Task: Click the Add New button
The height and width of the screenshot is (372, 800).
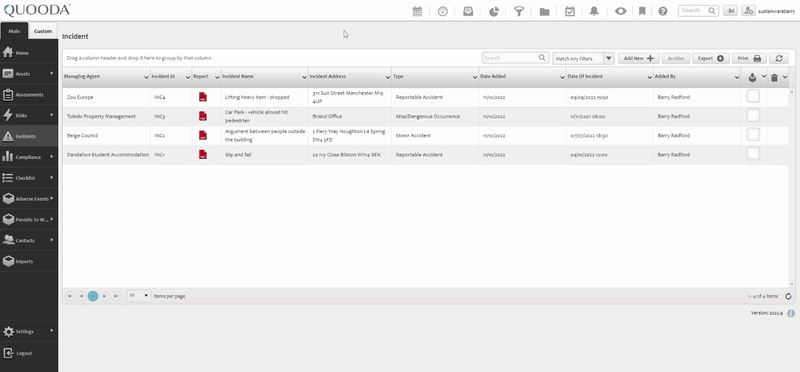Action: 639,58
